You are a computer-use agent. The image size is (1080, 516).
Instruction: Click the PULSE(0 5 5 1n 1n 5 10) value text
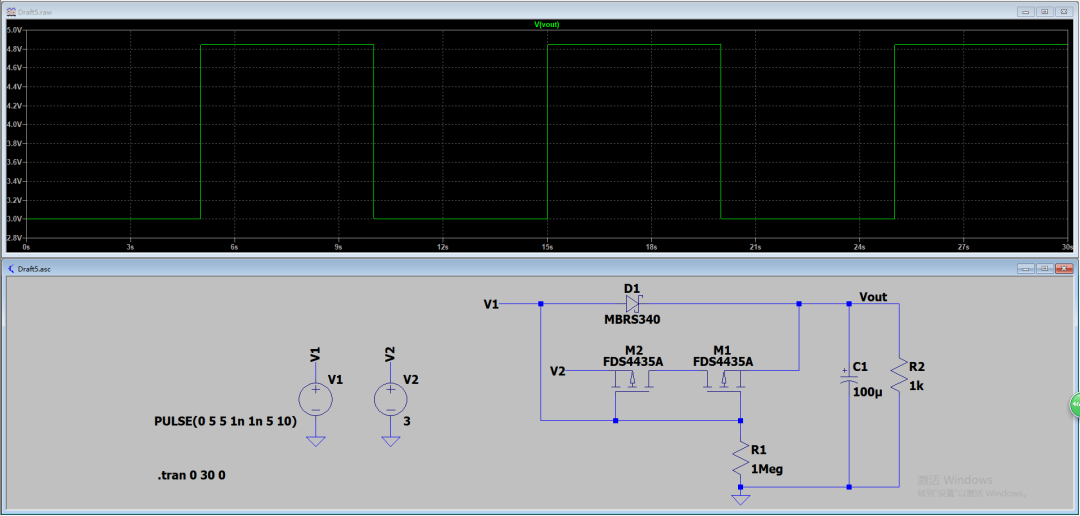226,421
